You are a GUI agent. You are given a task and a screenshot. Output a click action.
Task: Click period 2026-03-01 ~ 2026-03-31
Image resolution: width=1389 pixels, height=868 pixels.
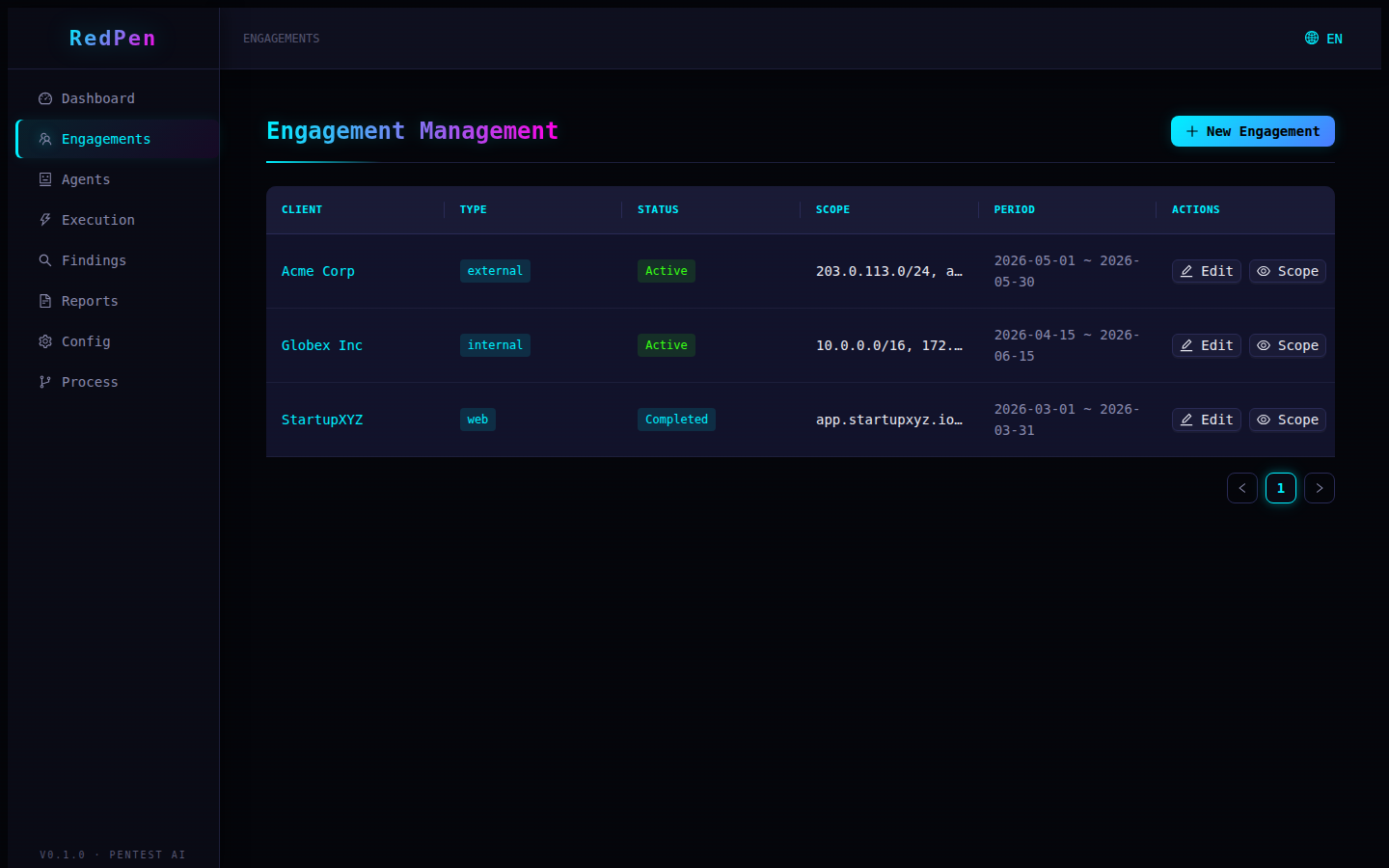(x=1067, y=420)
